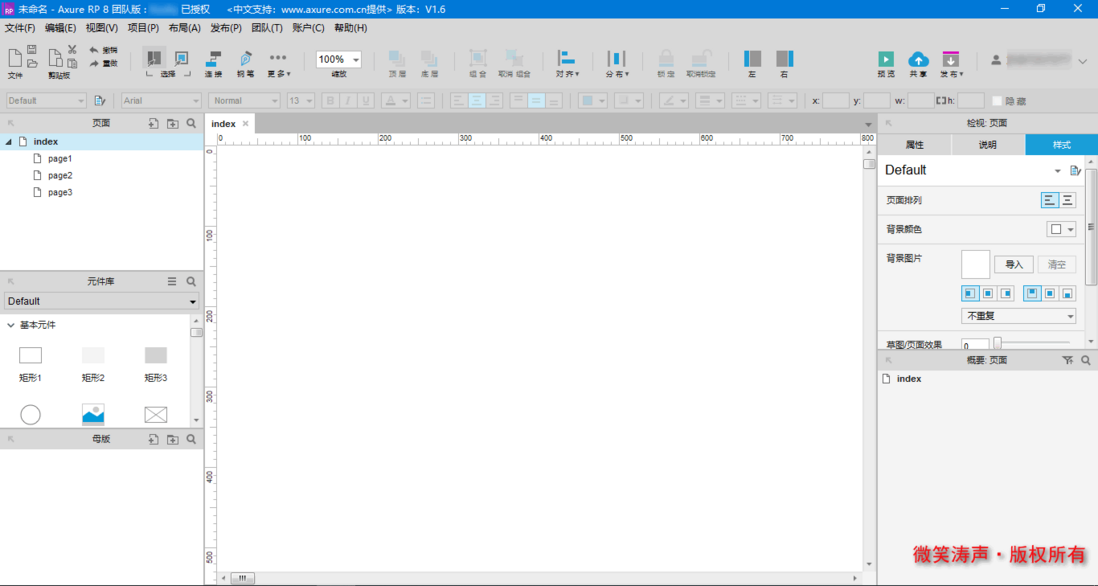Select the intersected selection mode tool

click(154, 58)
